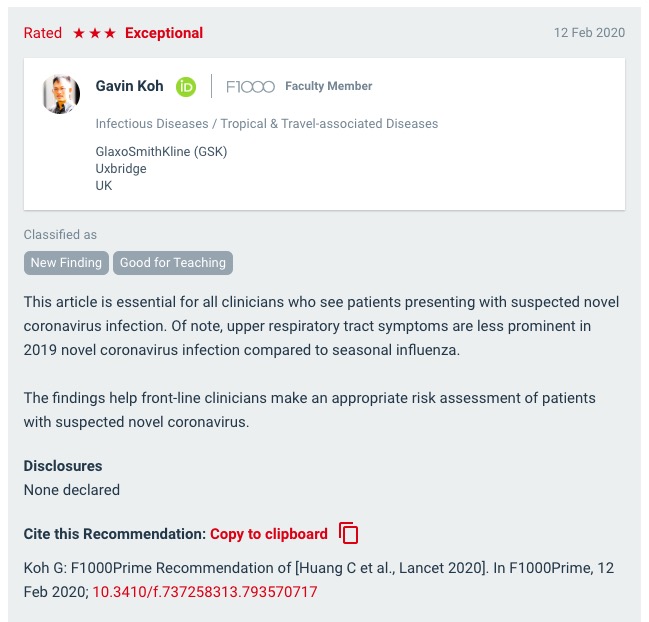
Task: Click the Disclosures heading
Action: coord(63,466)
